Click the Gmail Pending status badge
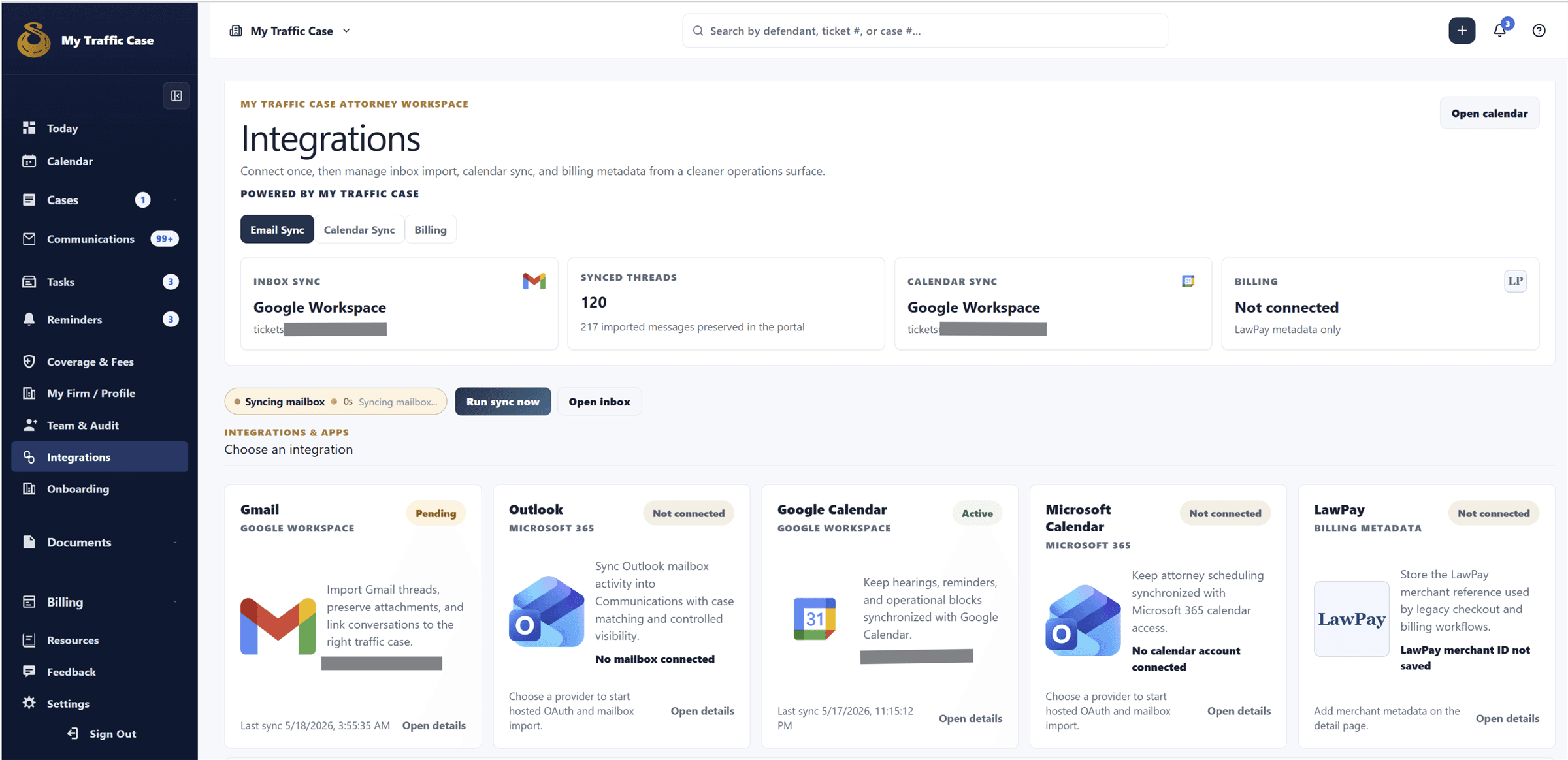Screen dimensions: 1568x760 click(436, 513)
